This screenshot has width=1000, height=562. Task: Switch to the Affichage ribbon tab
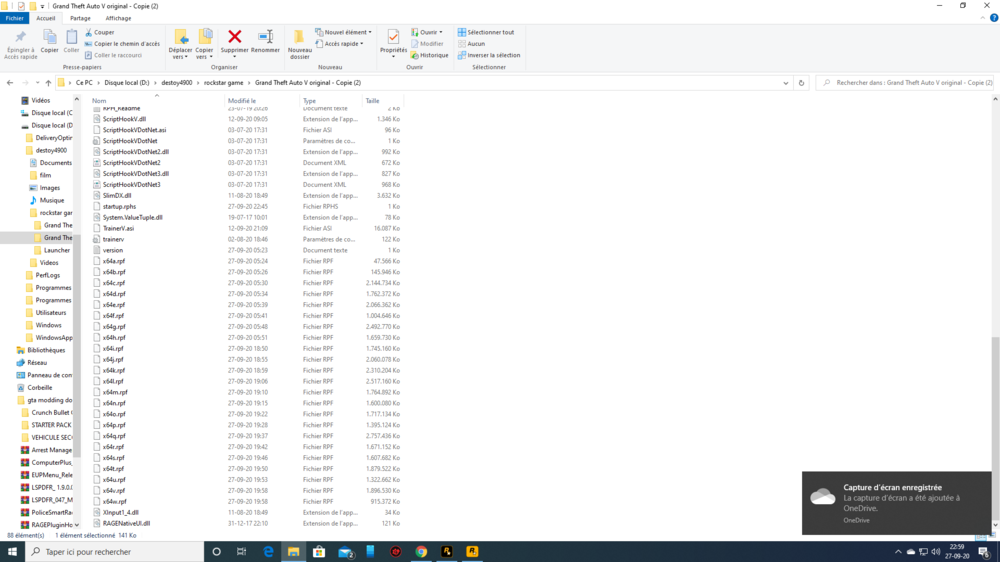click(x=118, y=18)
